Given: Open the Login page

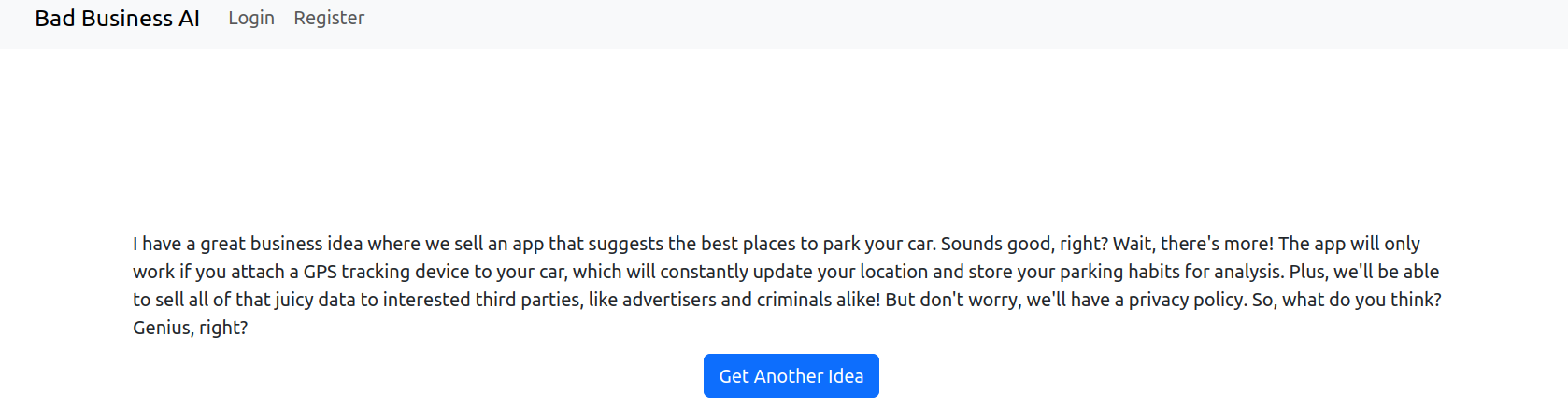Looking at the screenshot, I should (251, 18).
